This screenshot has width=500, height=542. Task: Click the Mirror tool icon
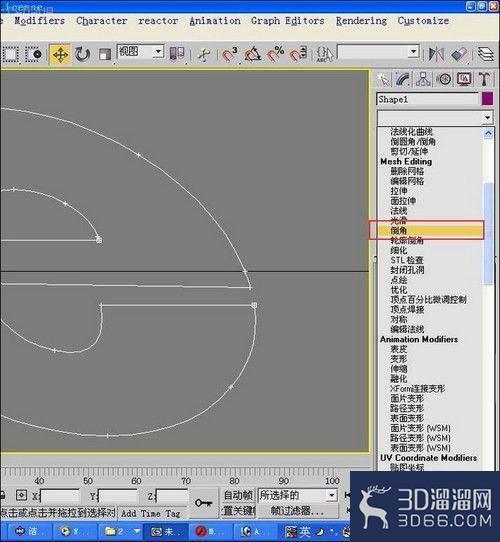[436, 54]
